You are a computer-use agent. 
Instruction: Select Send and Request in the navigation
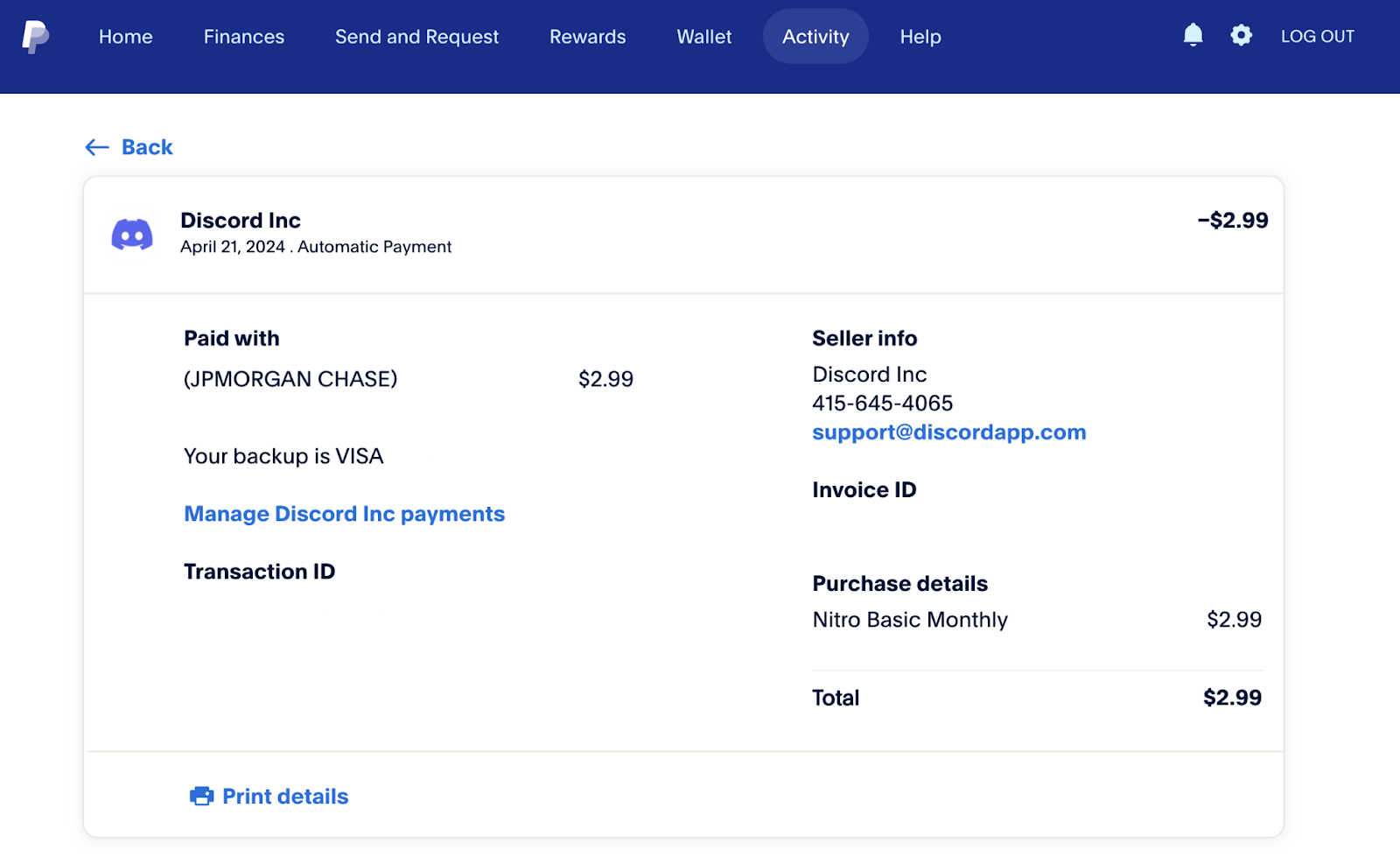[416, 37]
